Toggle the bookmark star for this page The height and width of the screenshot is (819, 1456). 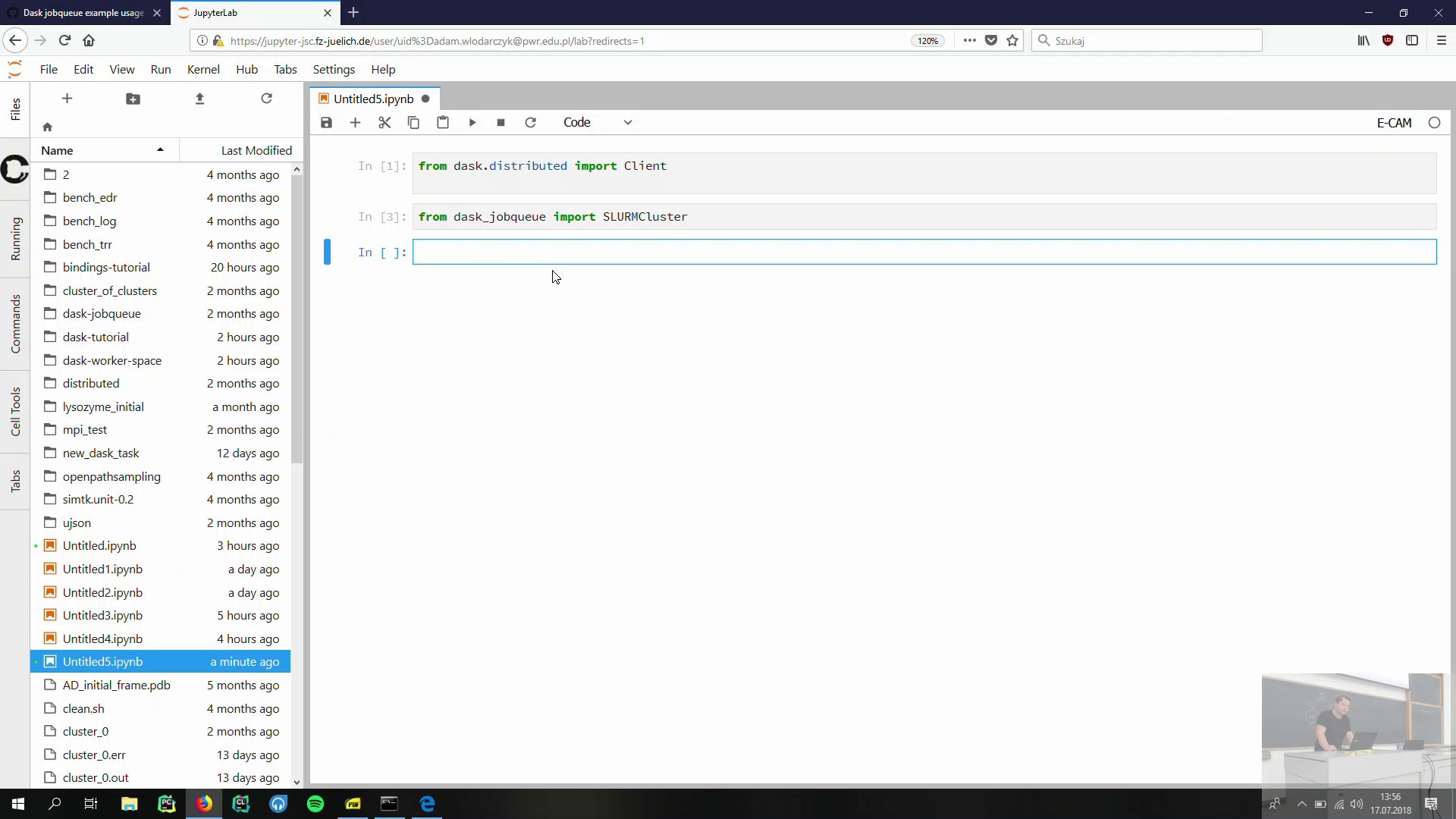[x=1012, y=41]
